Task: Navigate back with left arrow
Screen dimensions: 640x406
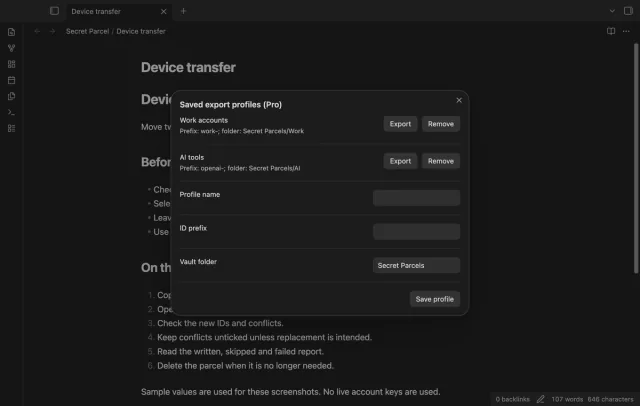Action: point(37,31)
